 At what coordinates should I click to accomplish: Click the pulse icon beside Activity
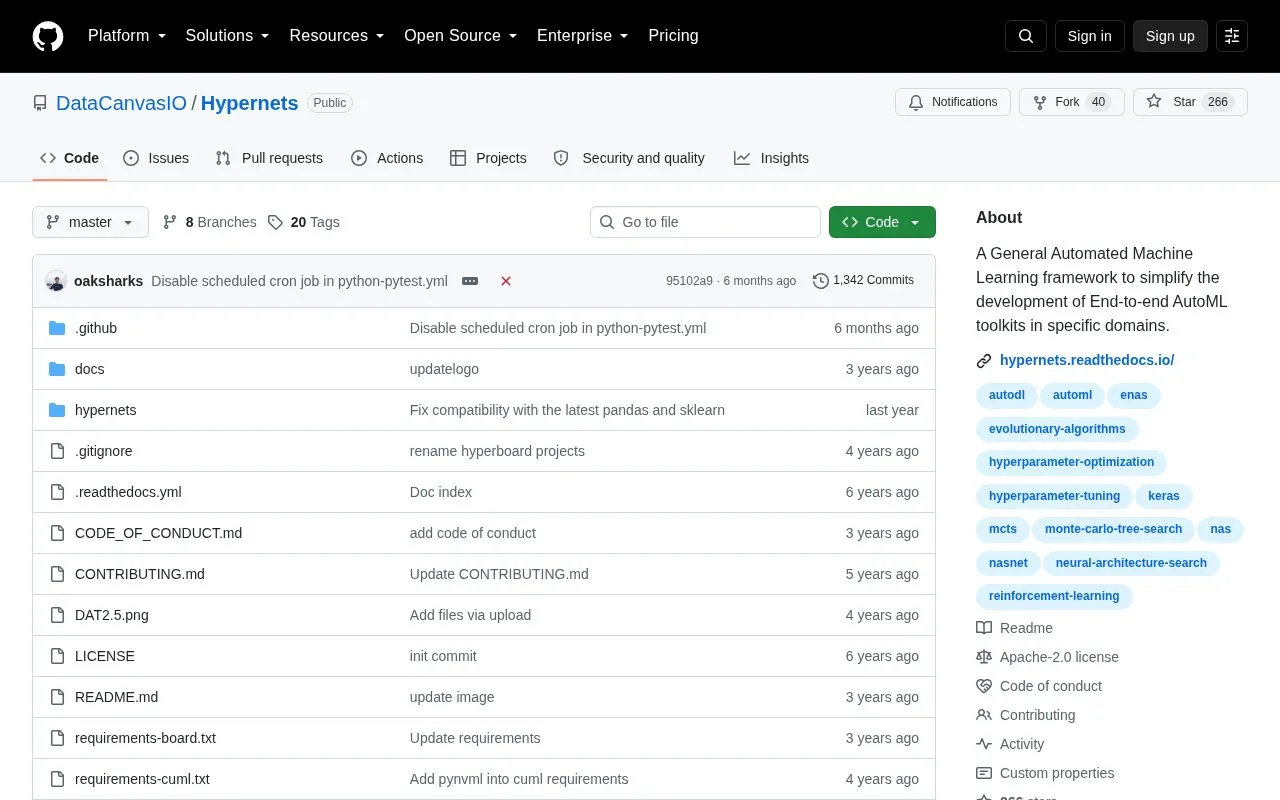tap(984, 744)
